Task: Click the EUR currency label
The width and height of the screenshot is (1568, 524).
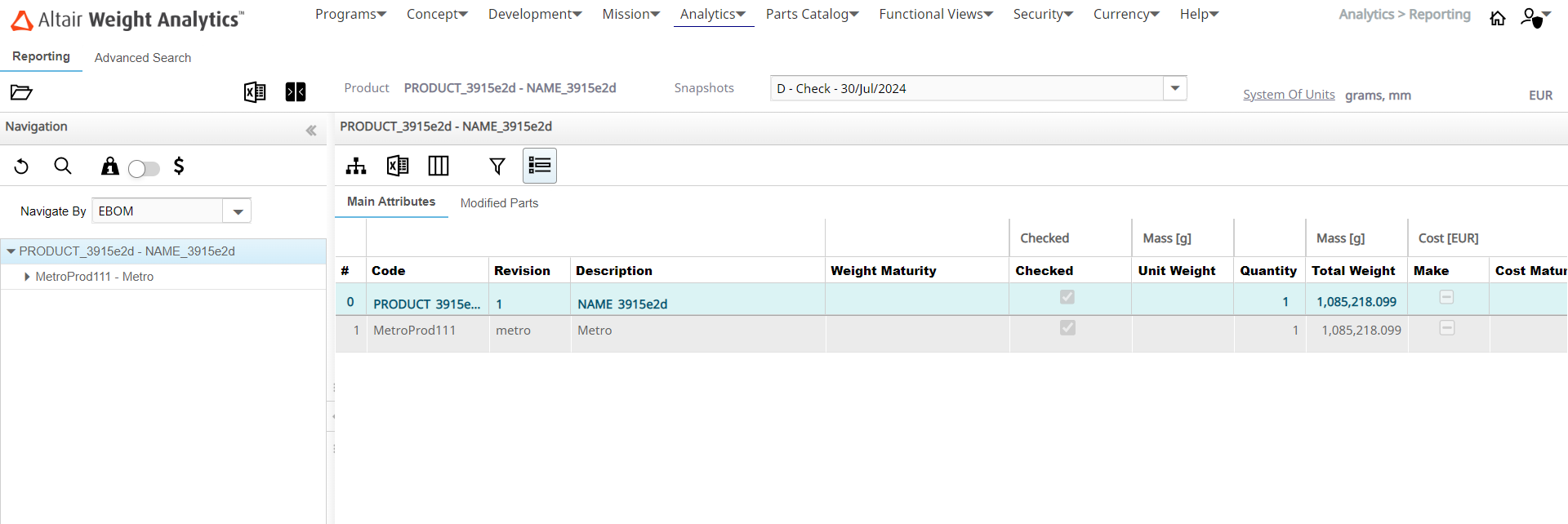Action: point(1541,95)
